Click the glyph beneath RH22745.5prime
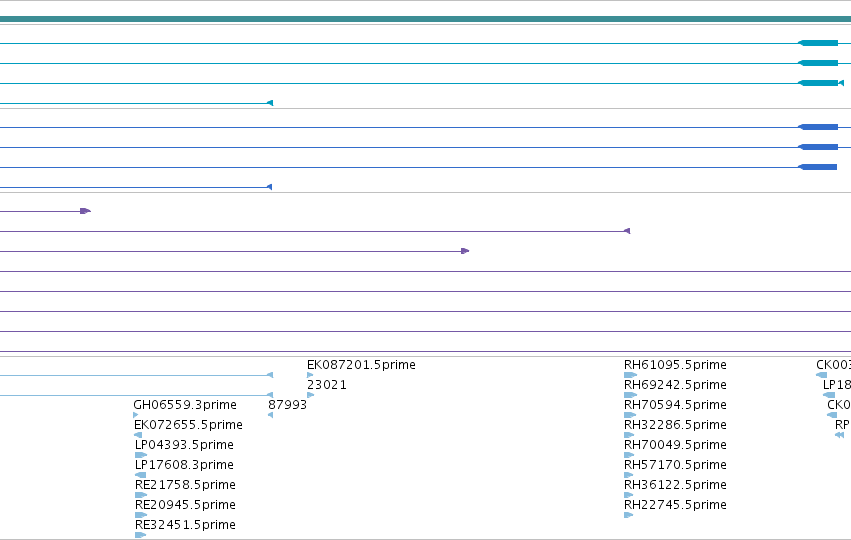851x540 pixels. [x=628, y=515]
